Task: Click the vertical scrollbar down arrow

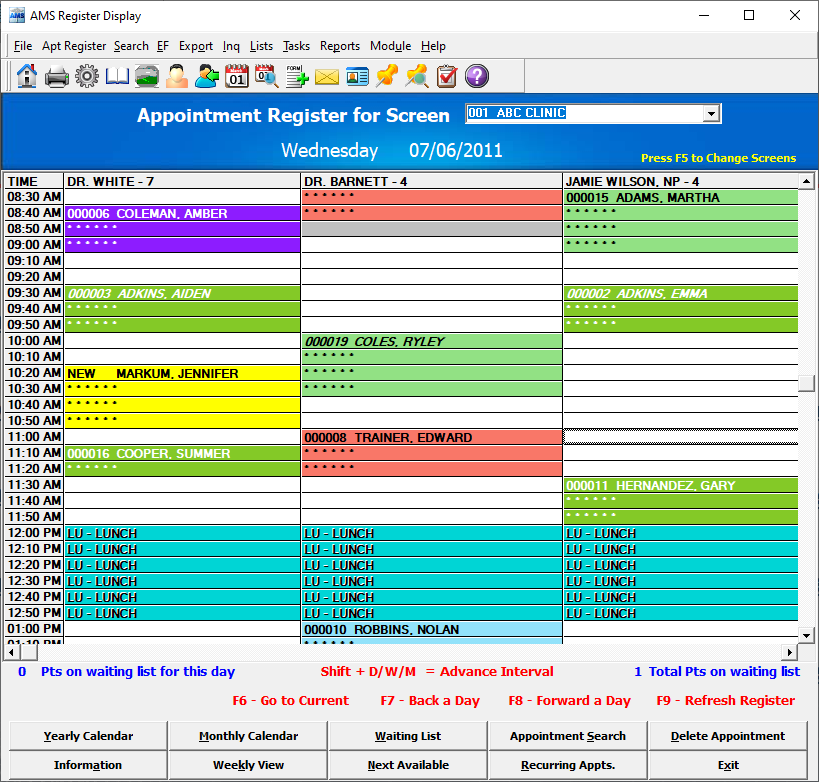Action: pyautogui.click(x=806, y=634)
